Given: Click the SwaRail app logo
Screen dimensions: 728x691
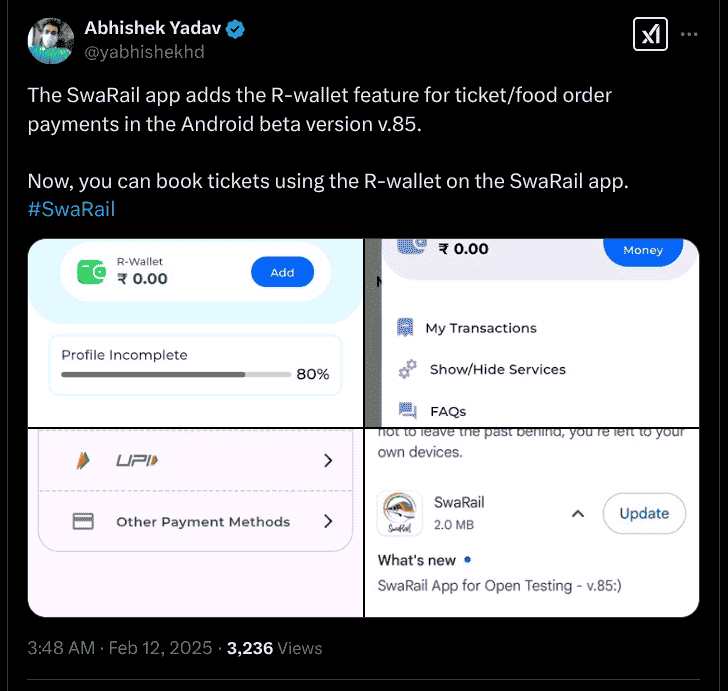Looking at the screenshot, I should click(400, 513).
